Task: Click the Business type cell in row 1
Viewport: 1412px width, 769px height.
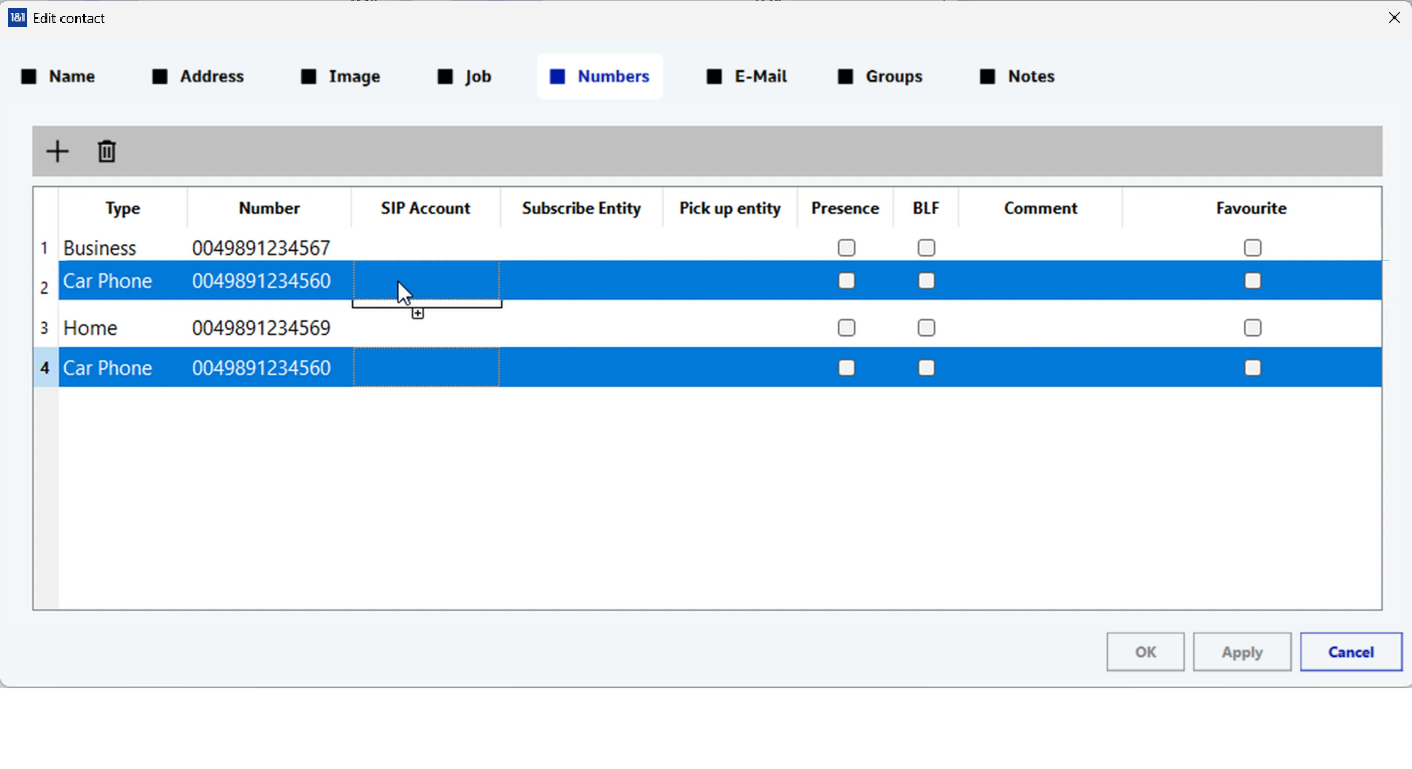Action: click(100, 248)
